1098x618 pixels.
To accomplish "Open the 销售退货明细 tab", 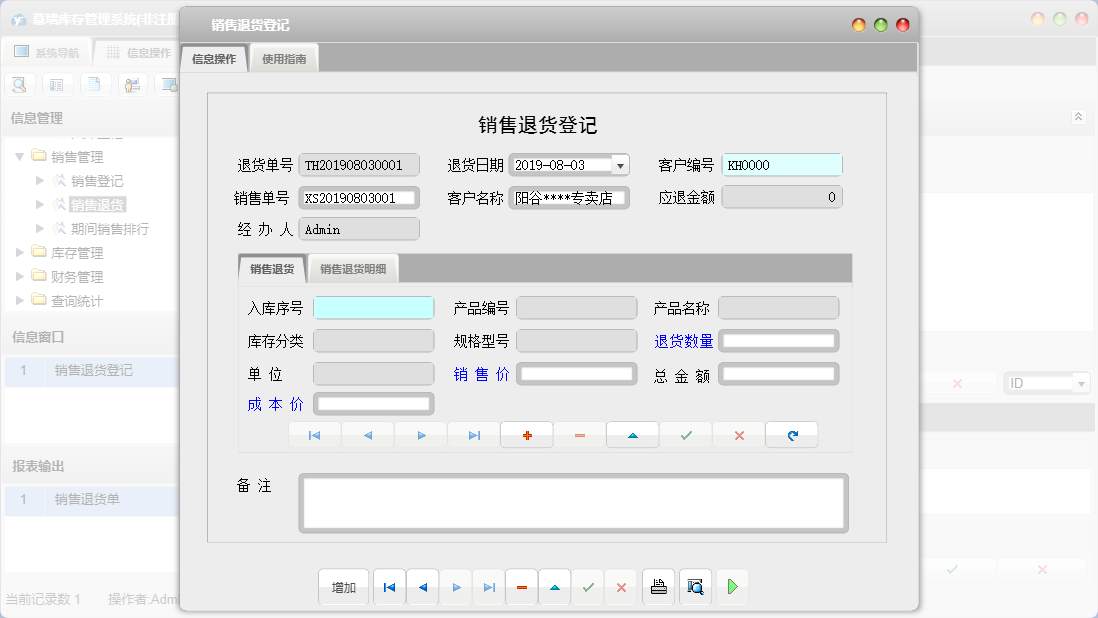I will click(x=352, y=268).
